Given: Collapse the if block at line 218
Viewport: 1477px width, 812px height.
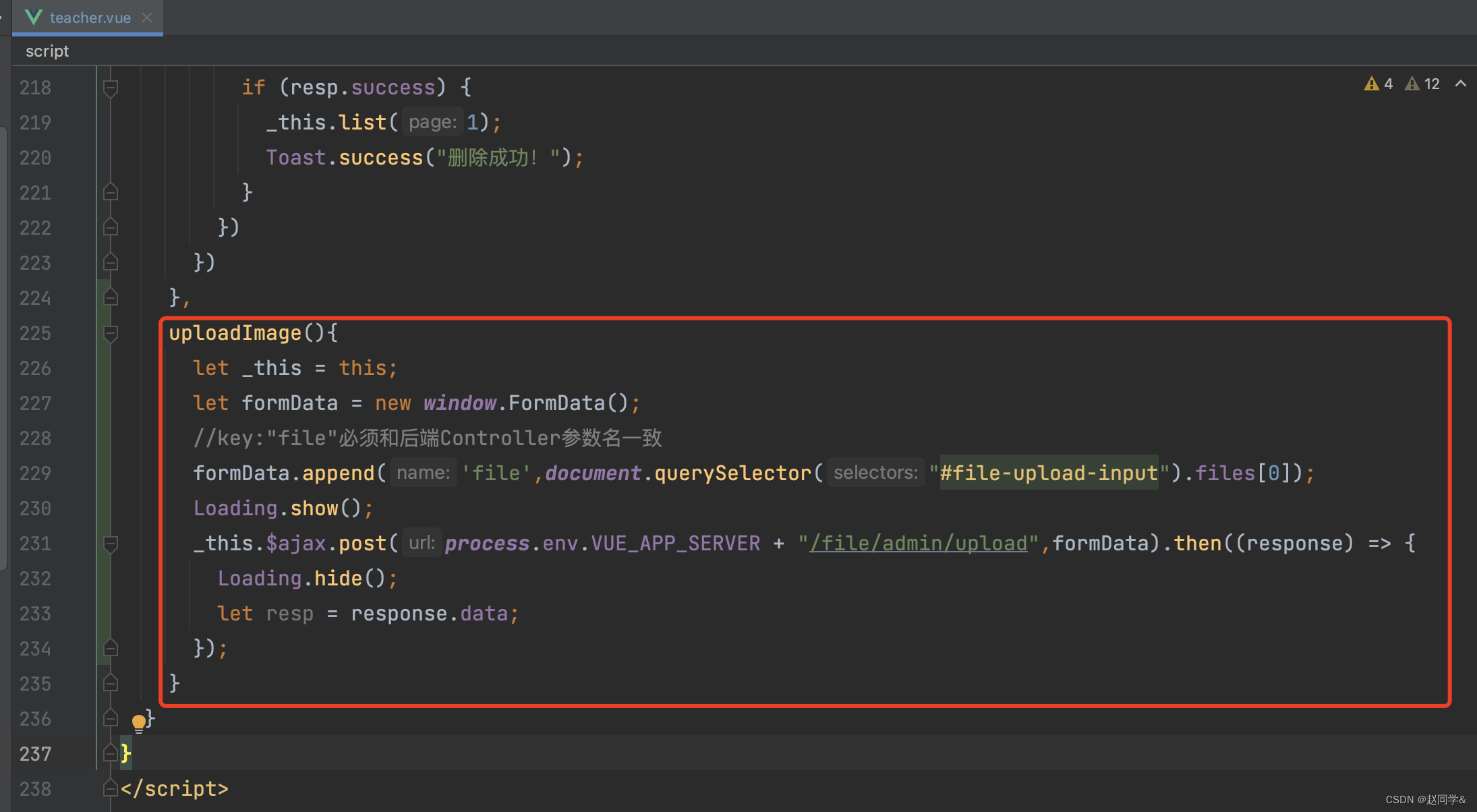Looking at the screenshot, I should coord(111,88).
